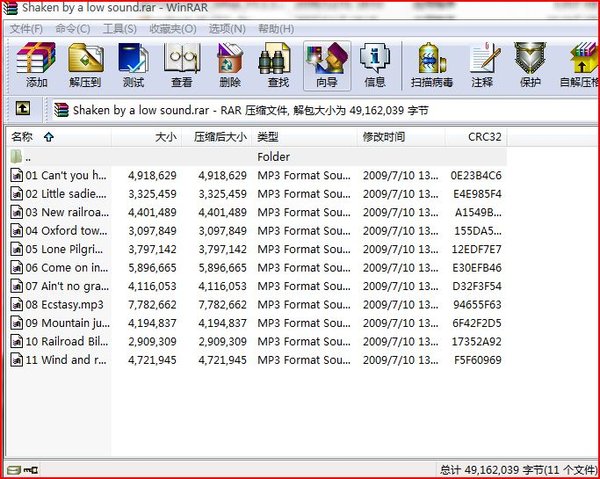This screenshot has width=600, height=479.
Task: Open the 工具(S) menu
Action: (119, 29)
